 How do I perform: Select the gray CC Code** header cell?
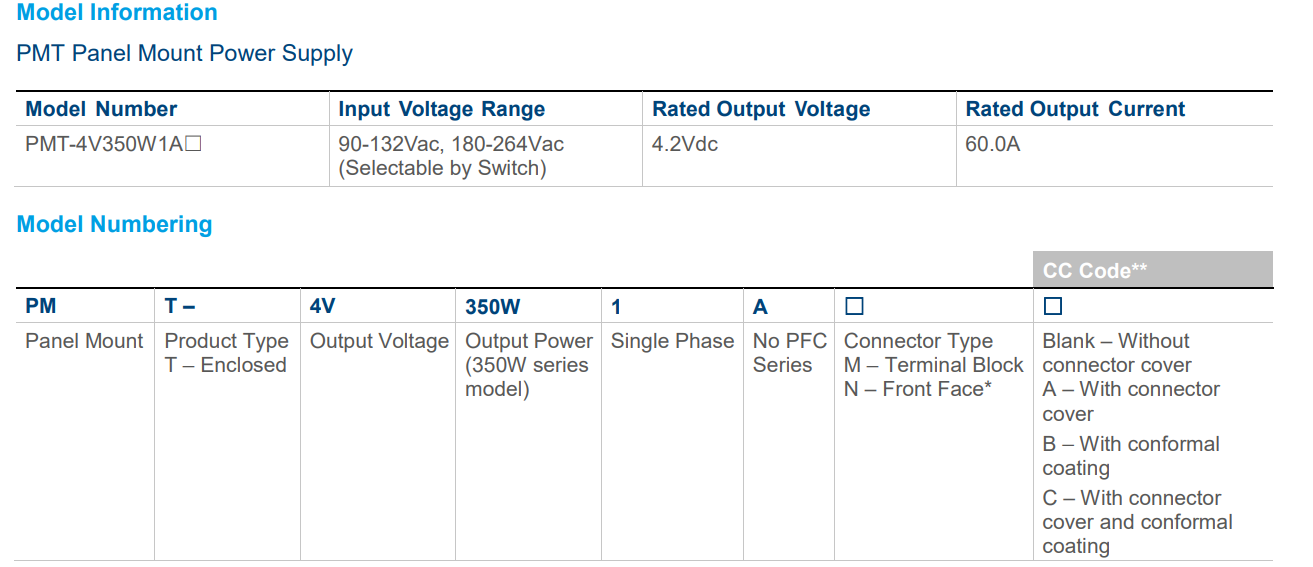click(1152, 270)
